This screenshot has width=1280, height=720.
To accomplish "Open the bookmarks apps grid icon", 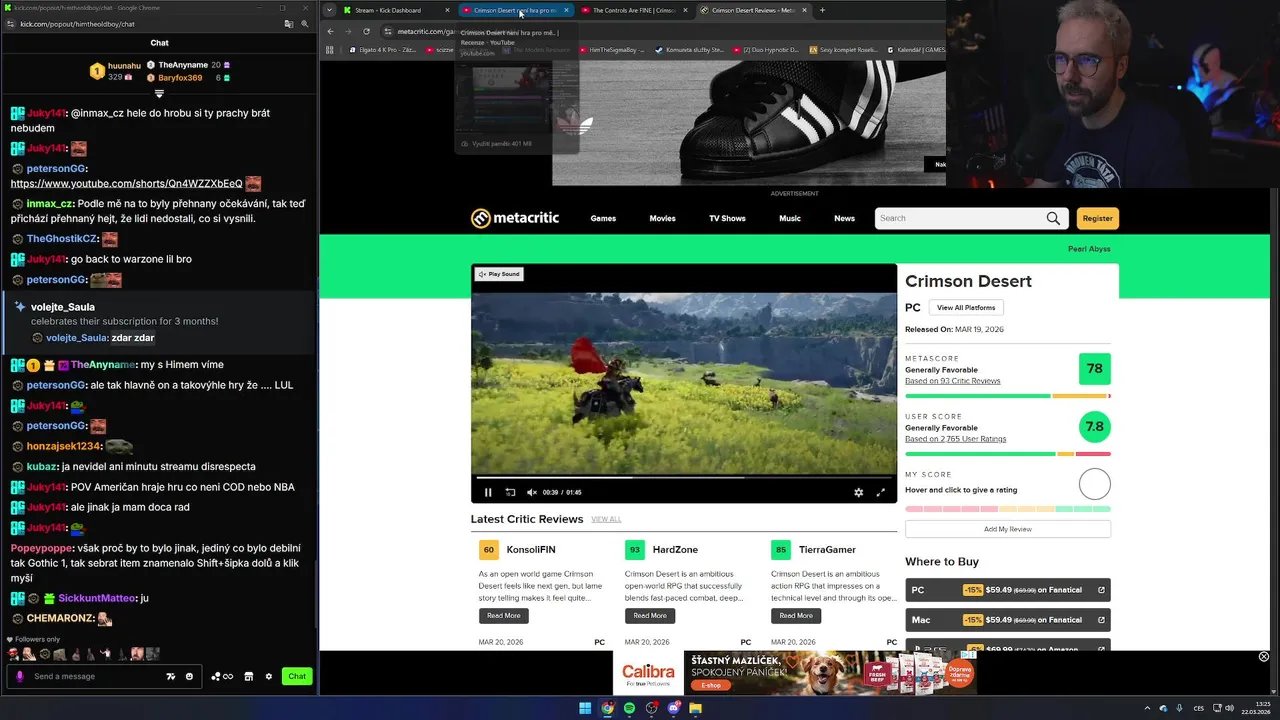I will 331,49.
